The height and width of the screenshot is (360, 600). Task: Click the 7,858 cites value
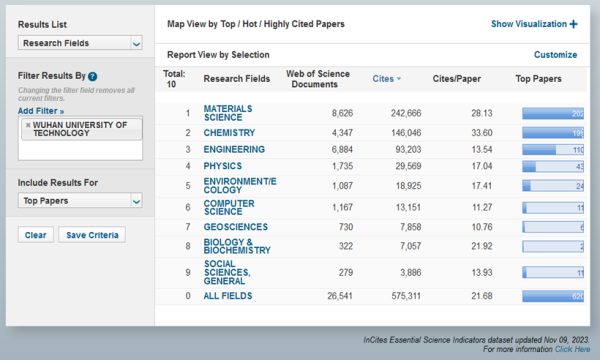tap(411, 227)
